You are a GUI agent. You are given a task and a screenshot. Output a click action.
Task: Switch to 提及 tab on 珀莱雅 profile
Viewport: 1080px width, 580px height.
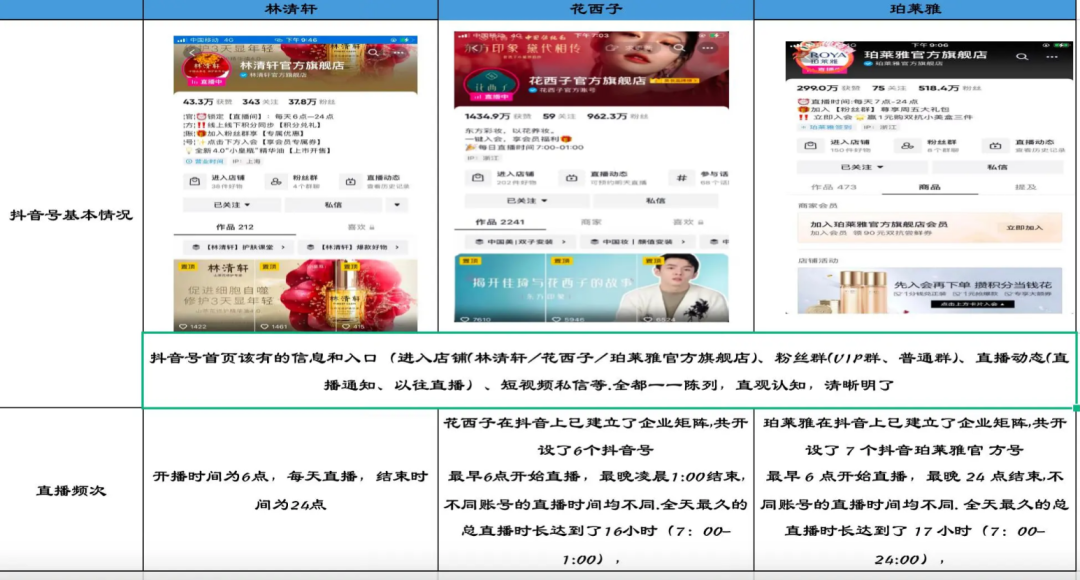tap(1026, 187)
